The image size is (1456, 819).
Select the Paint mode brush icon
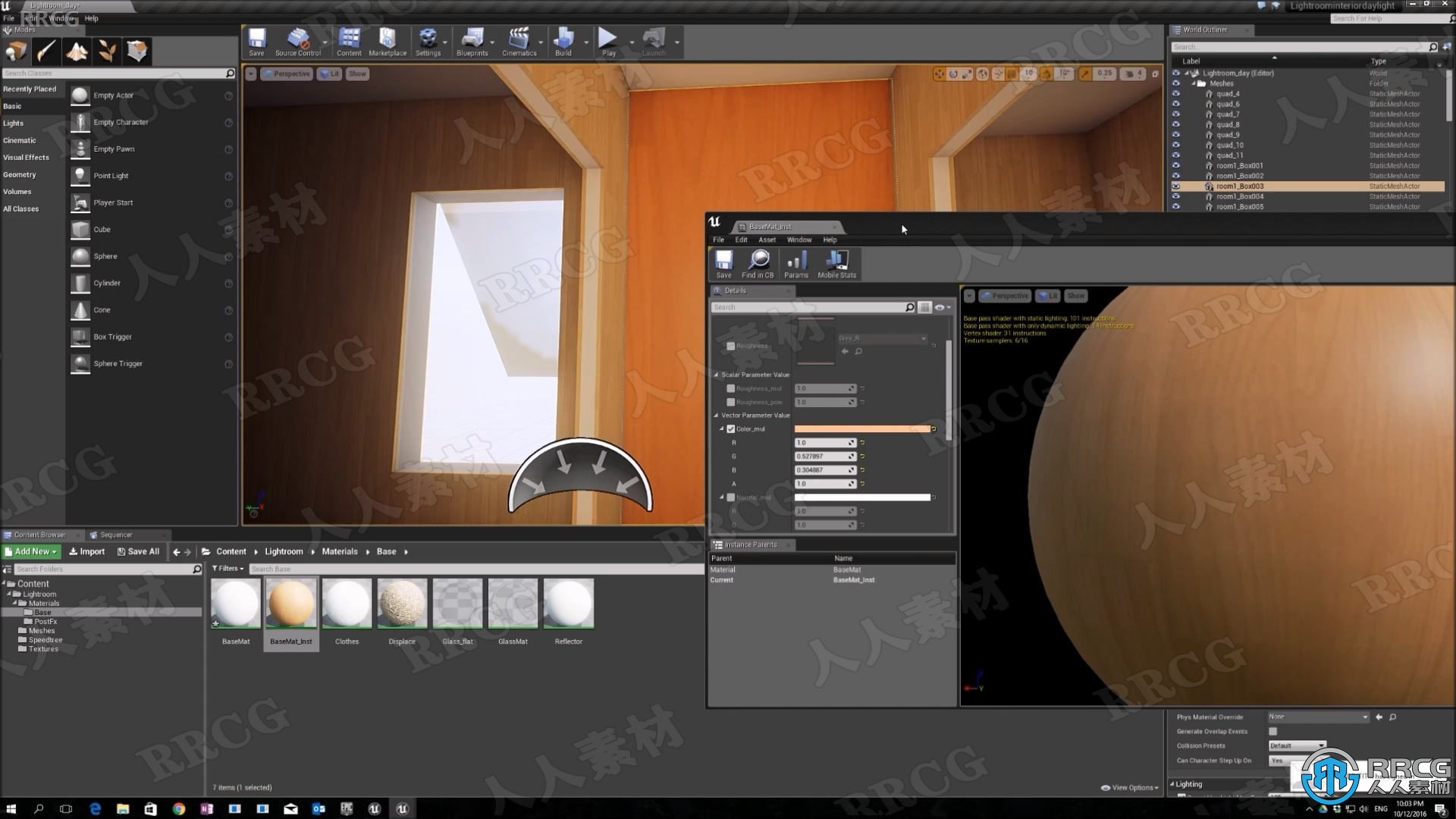tap(46, 51)
